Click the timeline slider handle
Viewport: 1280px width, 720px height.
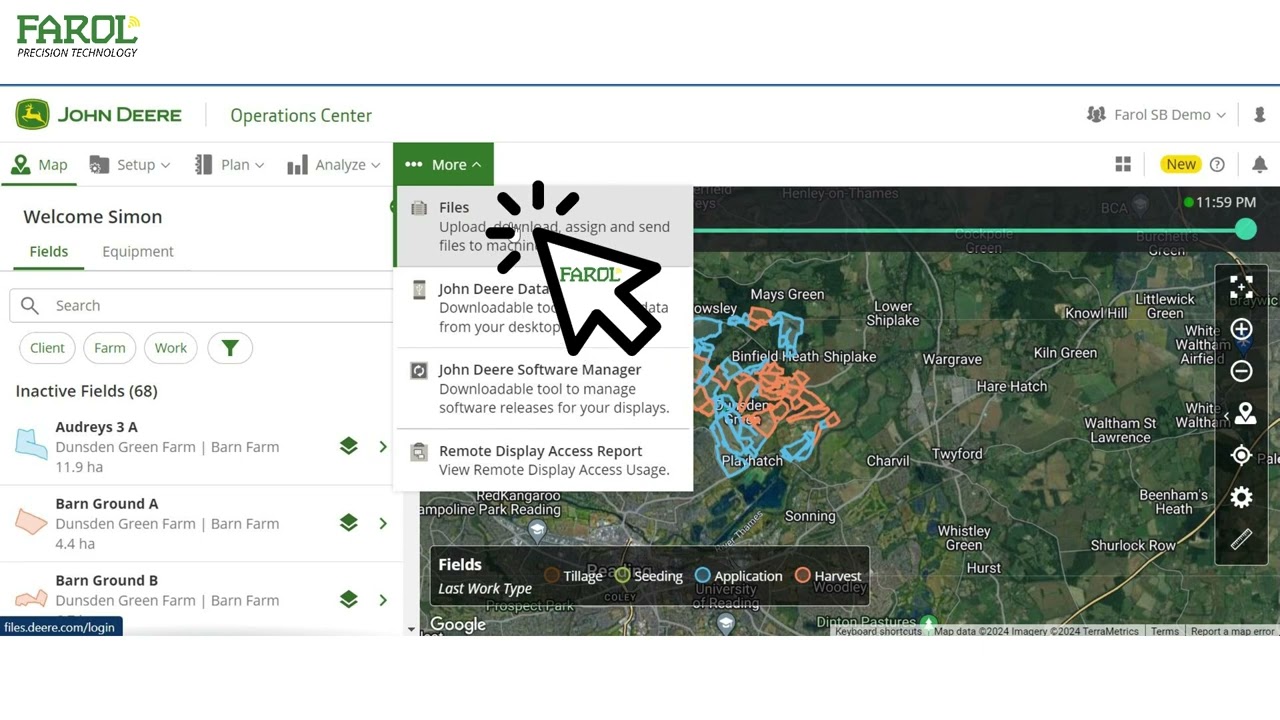pyautogui.click(x=1245, y=230)
